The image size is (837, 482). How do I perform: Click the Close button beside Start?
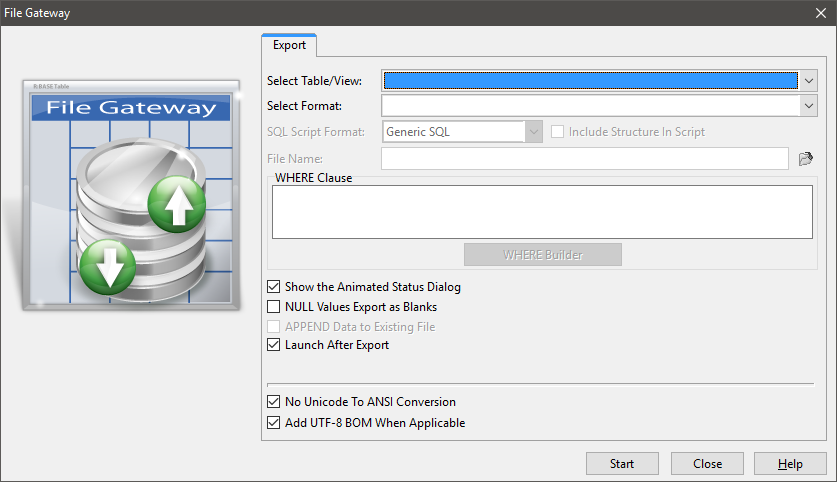[x=707, y=464]
